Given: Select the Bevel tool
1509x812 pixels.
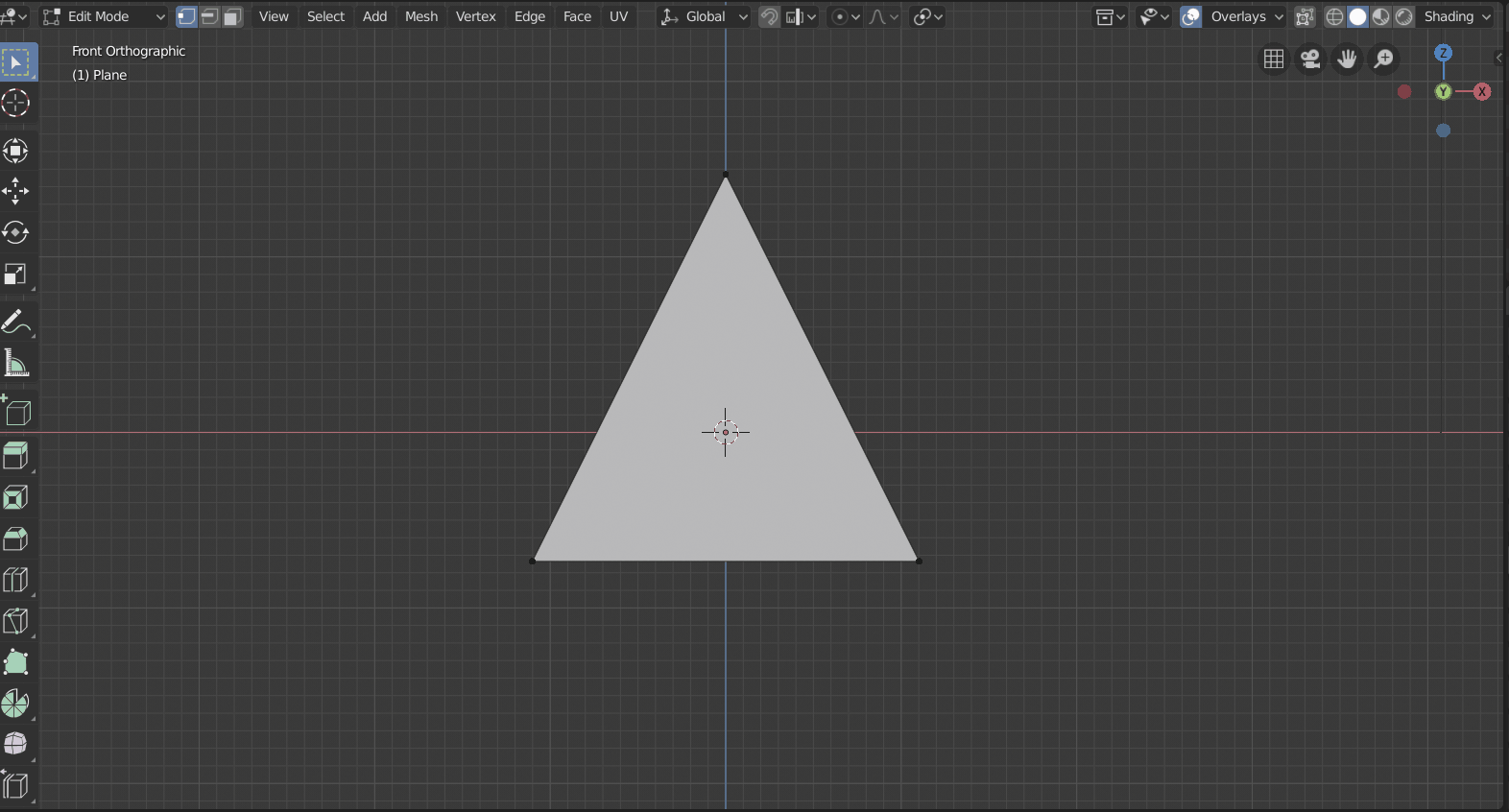Looking at the screenshot, I should coord(16,538).
